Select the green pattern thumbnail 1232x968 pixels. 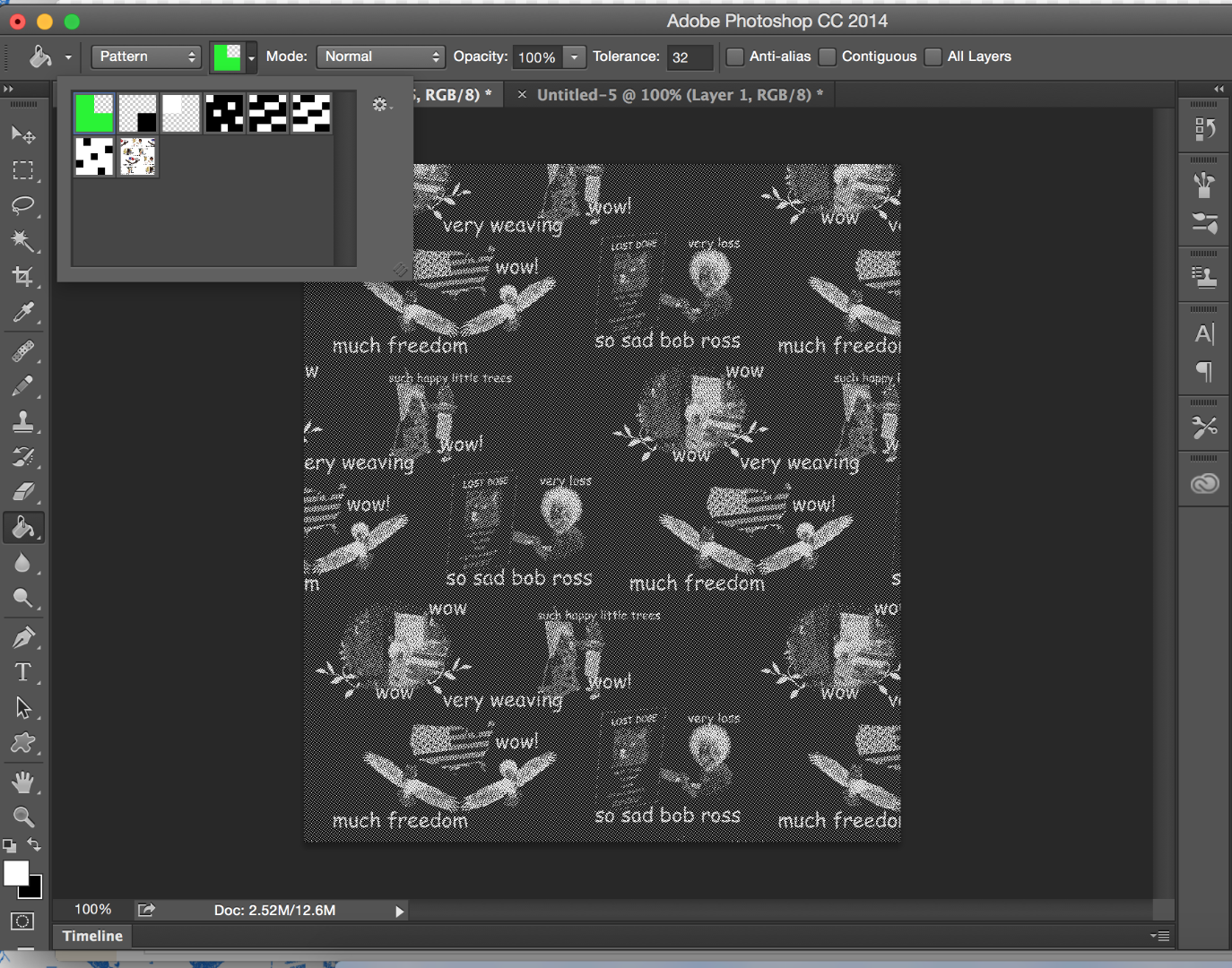[94, 113]
